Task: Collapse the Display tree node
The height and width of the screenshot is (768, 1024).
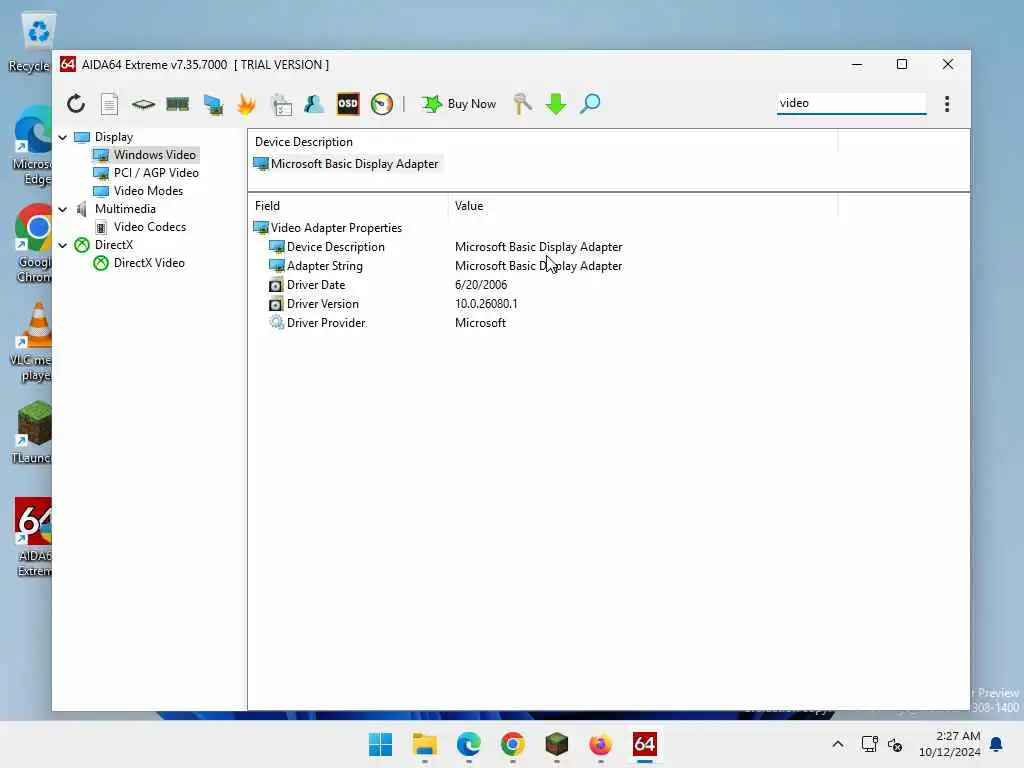Action: (63, 137)
